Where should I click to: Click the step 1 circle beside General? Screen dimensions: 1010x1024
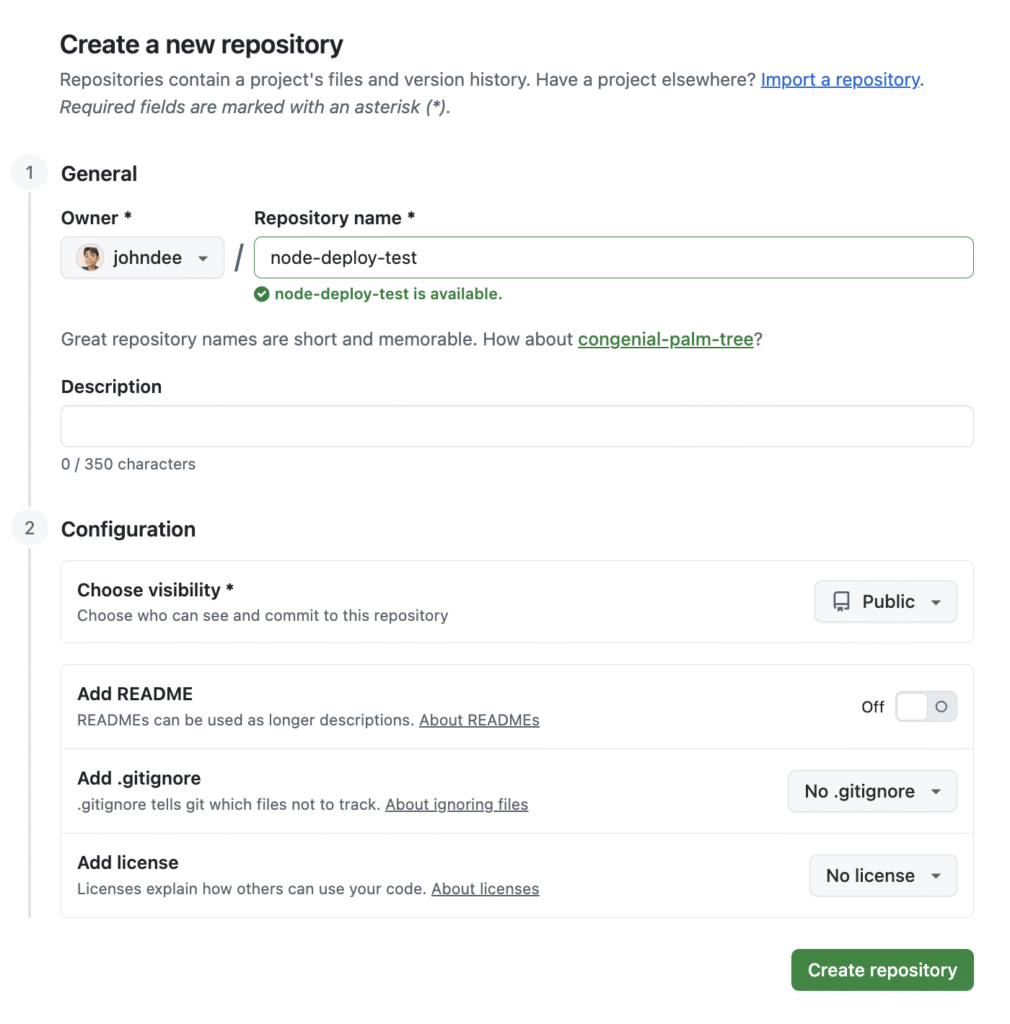coord(29,172)
